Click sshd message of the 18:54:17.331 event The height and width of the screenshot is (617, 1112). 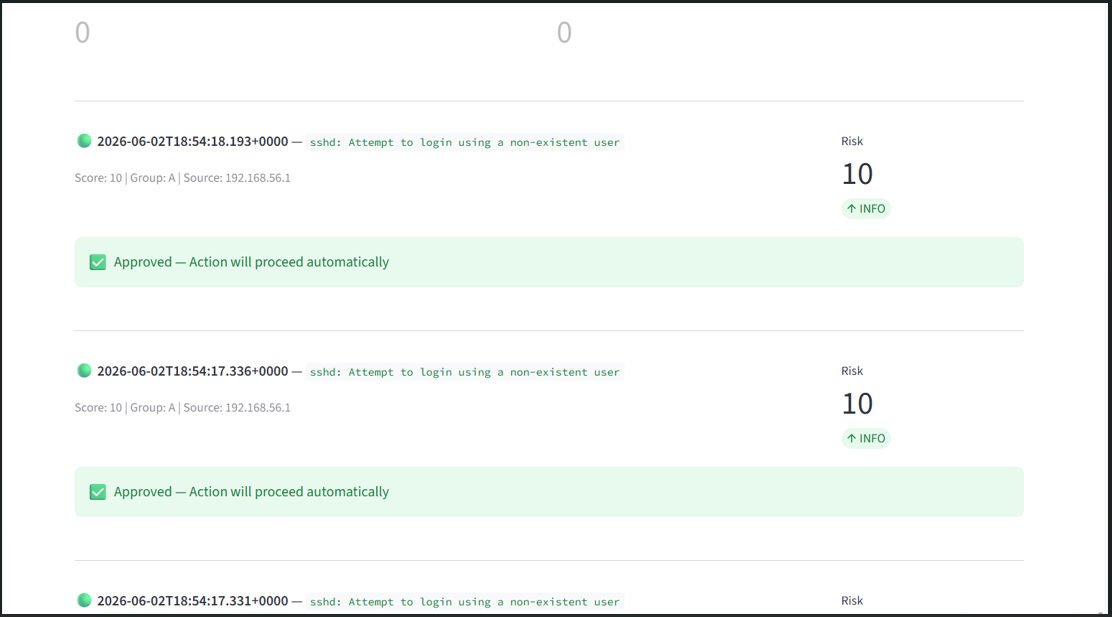(465, 601)
